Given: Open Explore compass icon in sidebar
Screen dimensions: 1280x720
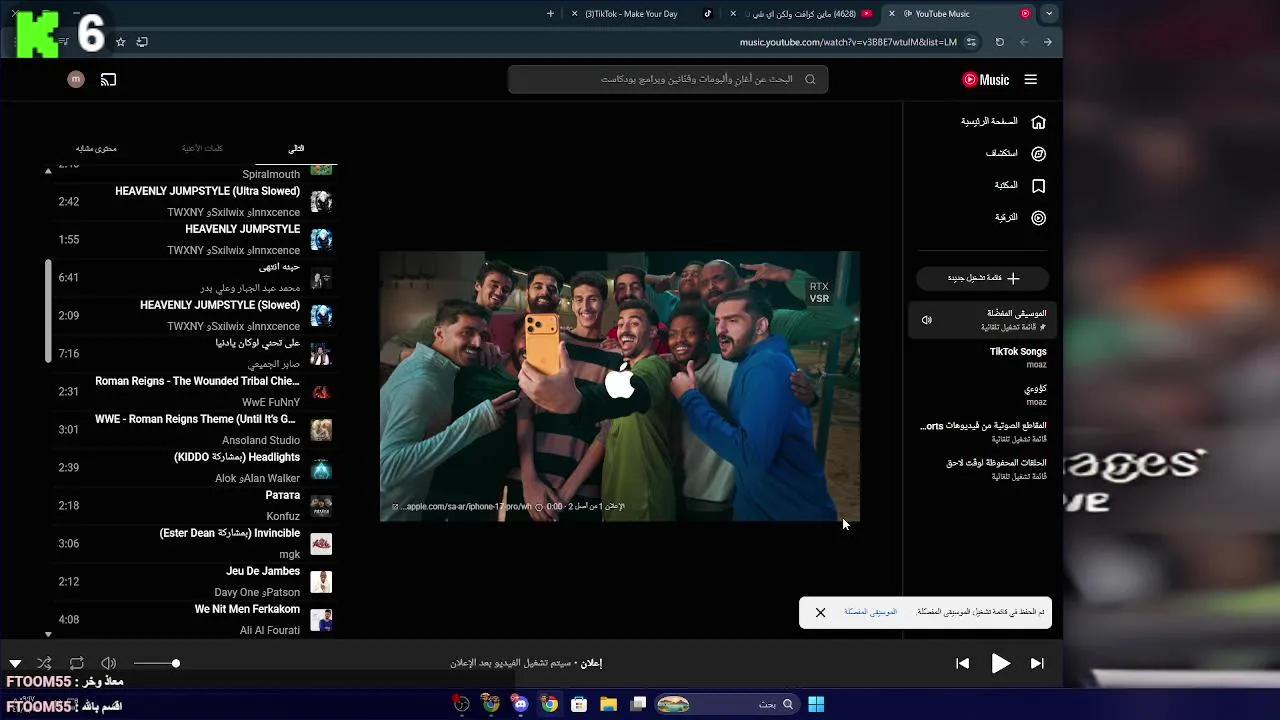Looking at the screenshot, I should [x=1038, y=154].
